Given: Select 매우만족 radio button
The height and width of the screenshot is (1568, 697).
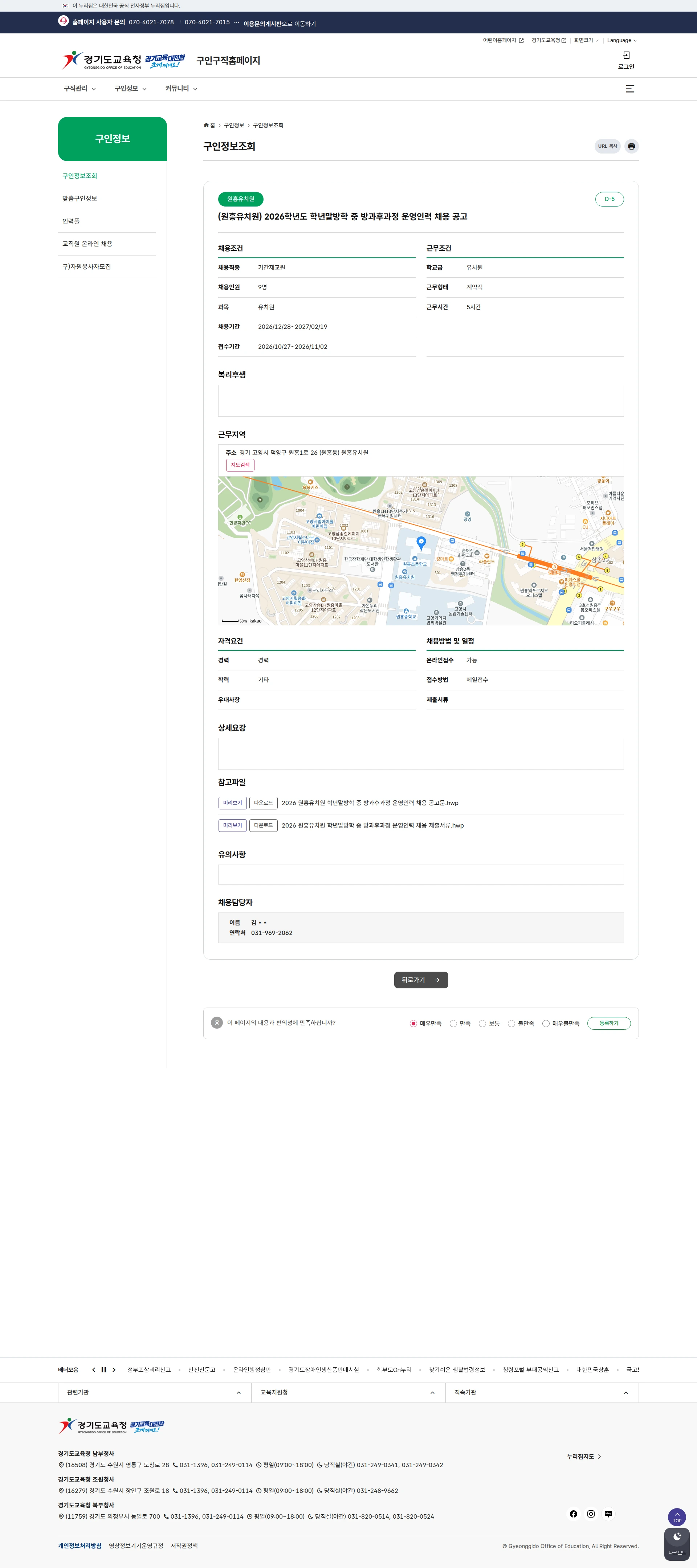Looking at the screenshot, I should pos(413,1023).
